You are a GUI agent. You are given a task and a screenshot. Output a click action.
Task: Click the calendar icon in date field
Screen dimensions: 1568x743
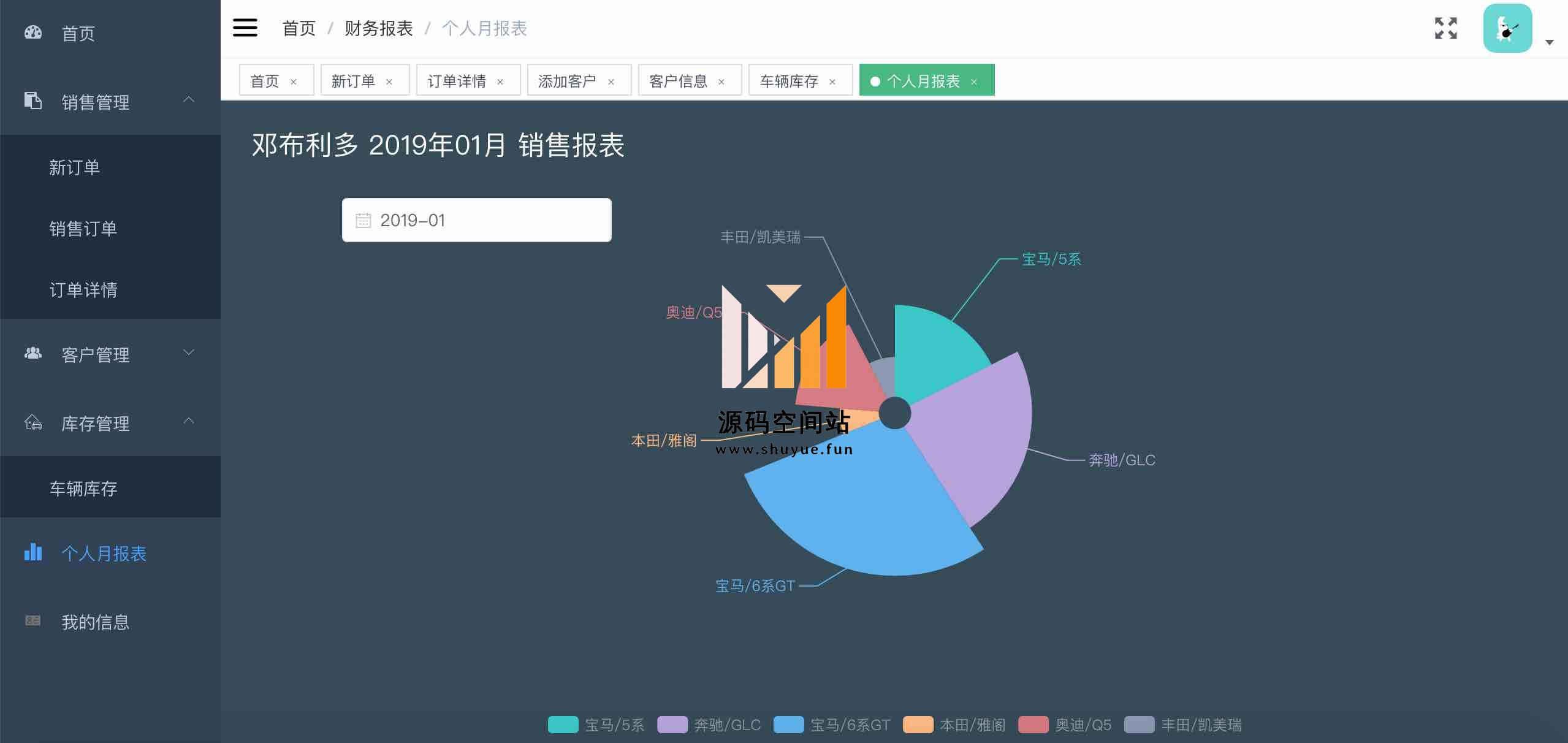coord(363,220)
